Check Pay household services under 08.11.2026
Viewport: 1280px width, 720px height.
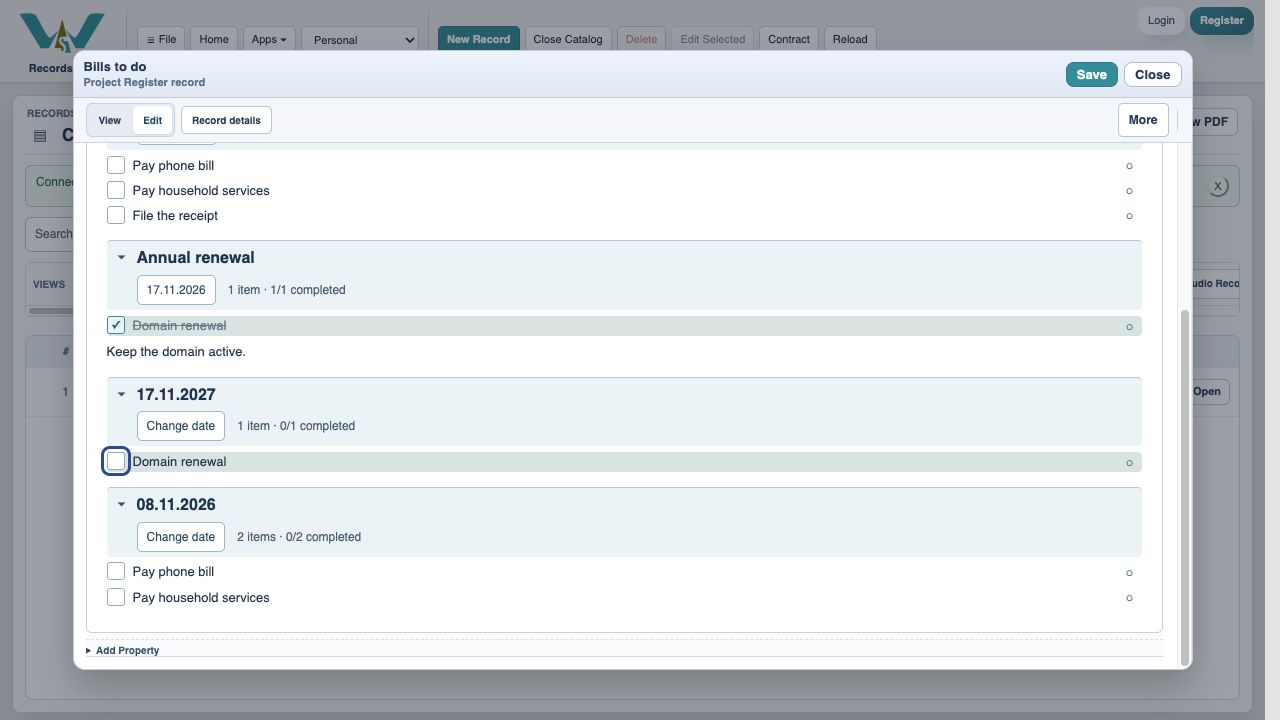[116, 597]
